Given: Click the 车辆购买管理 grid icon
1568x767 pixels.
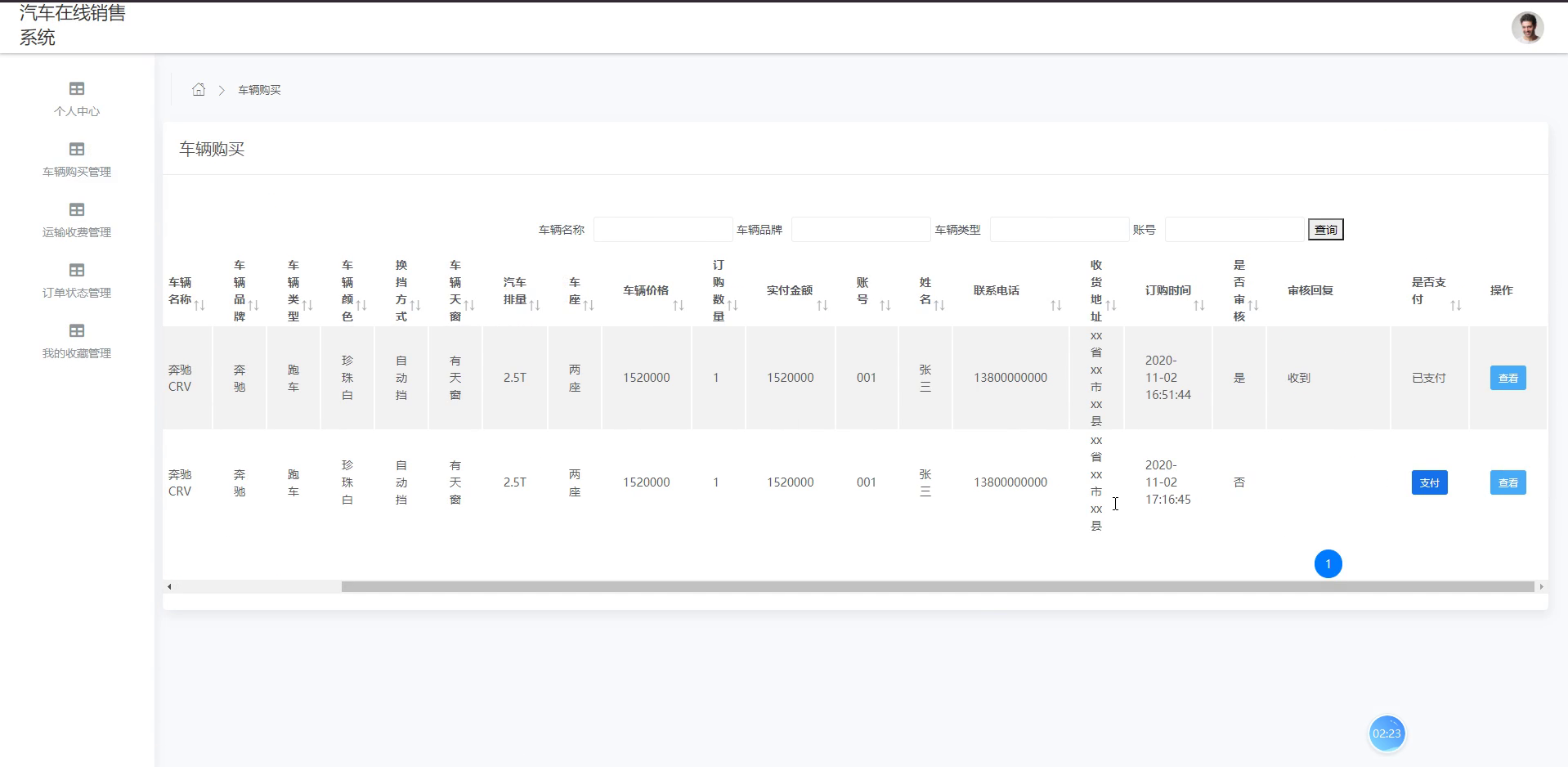Looking at the screenshot, I should pos(77,149).
